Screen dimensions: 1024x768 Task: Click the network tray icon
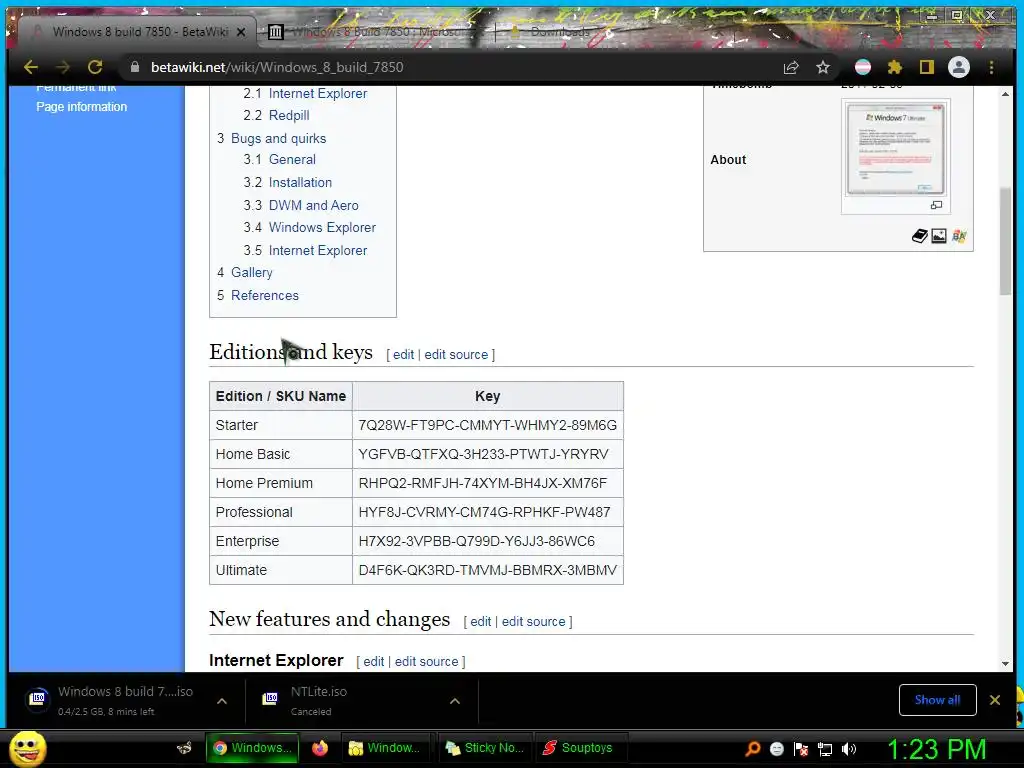[x=825, y=749]
